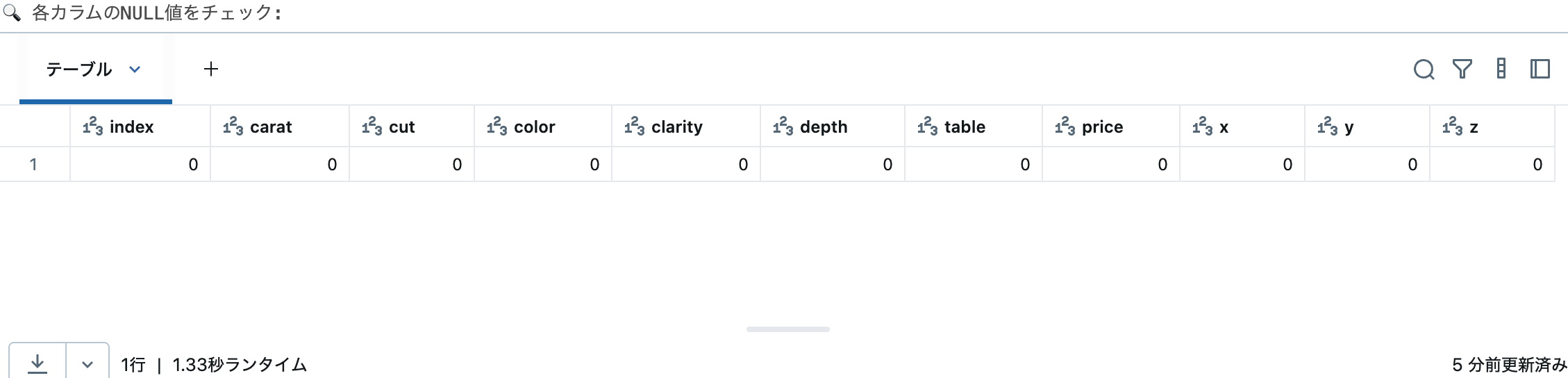
Task: Click the cut column value cell
Action: (x=412, y=165)
